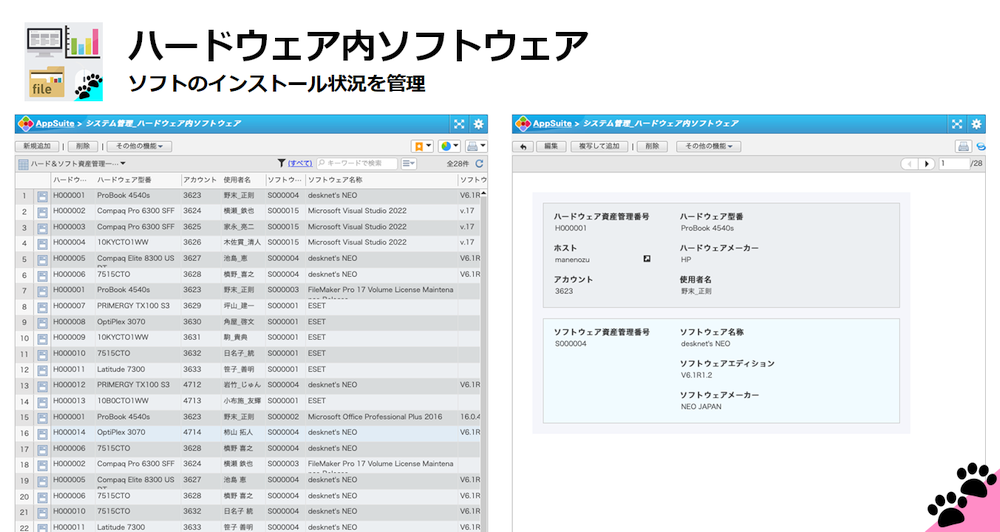The width and height of the screenshot is (1000, 532).
Task: Click the funnel filter icon in the list toolbar
Action: [281, 163]
